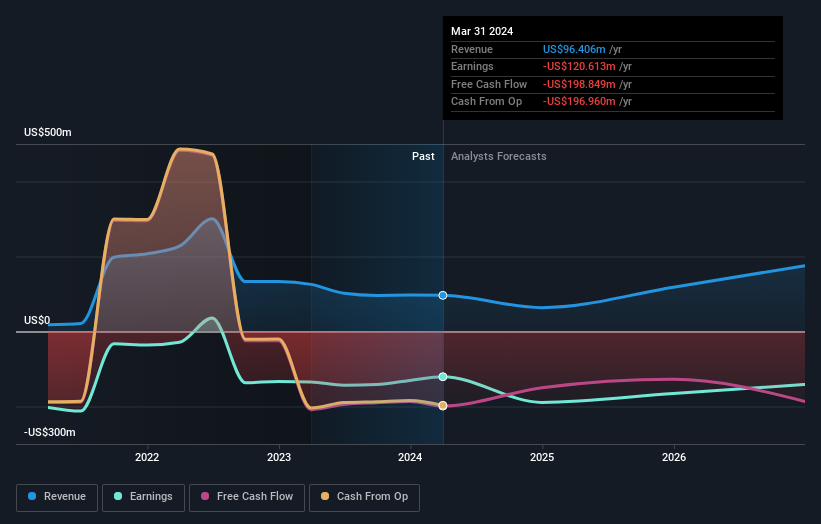Viewport: 821px width, 524px height.
Task: Click the Mar 31 2024 tooltip date
Action: (x=482, y=31)
